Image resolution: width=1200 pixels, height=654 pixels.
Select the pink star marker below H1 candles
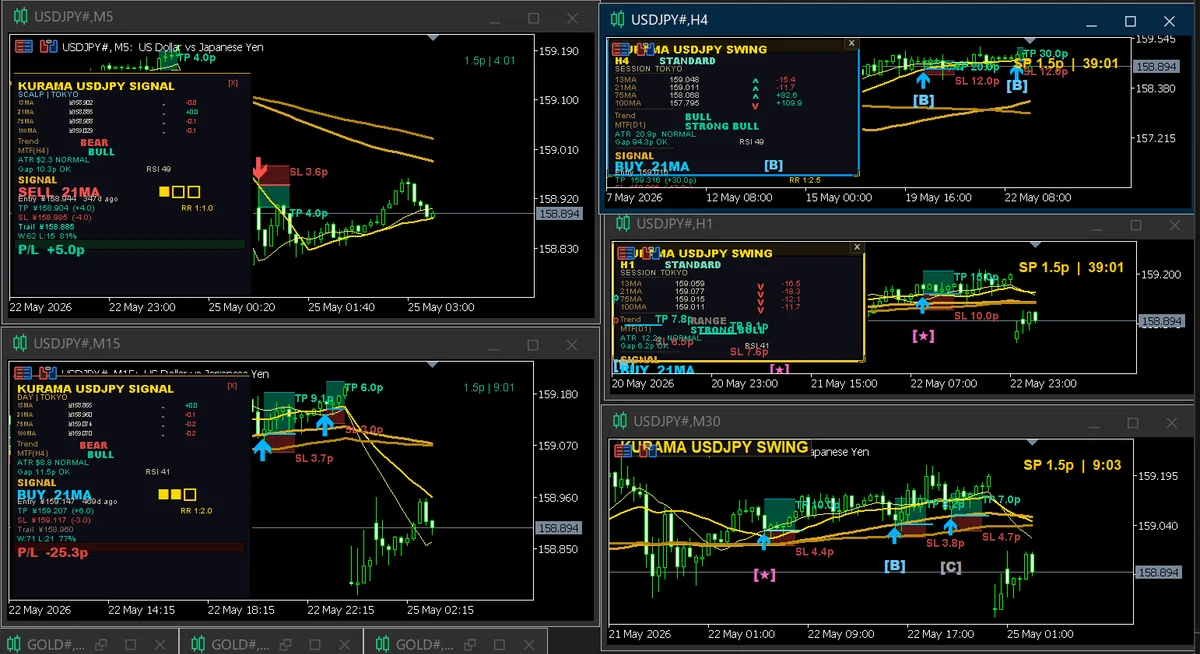tap(922, 336)
